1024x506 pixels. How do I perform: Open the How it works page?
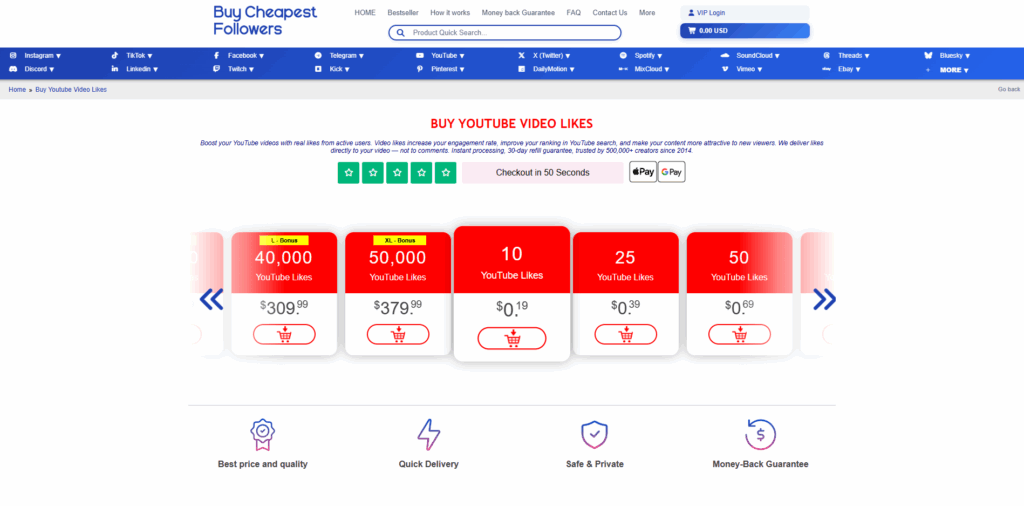(450, 12)
